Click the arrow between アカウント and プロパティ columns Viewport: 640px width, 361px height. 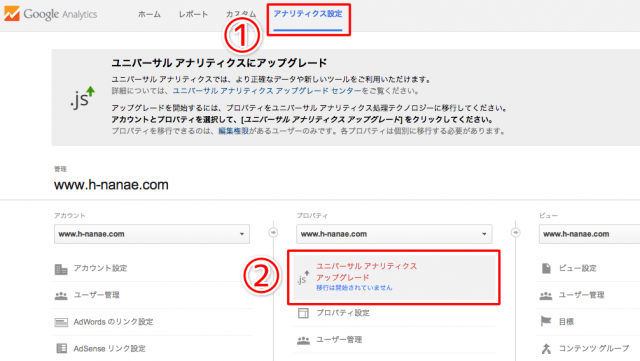(x=273, y=232)
